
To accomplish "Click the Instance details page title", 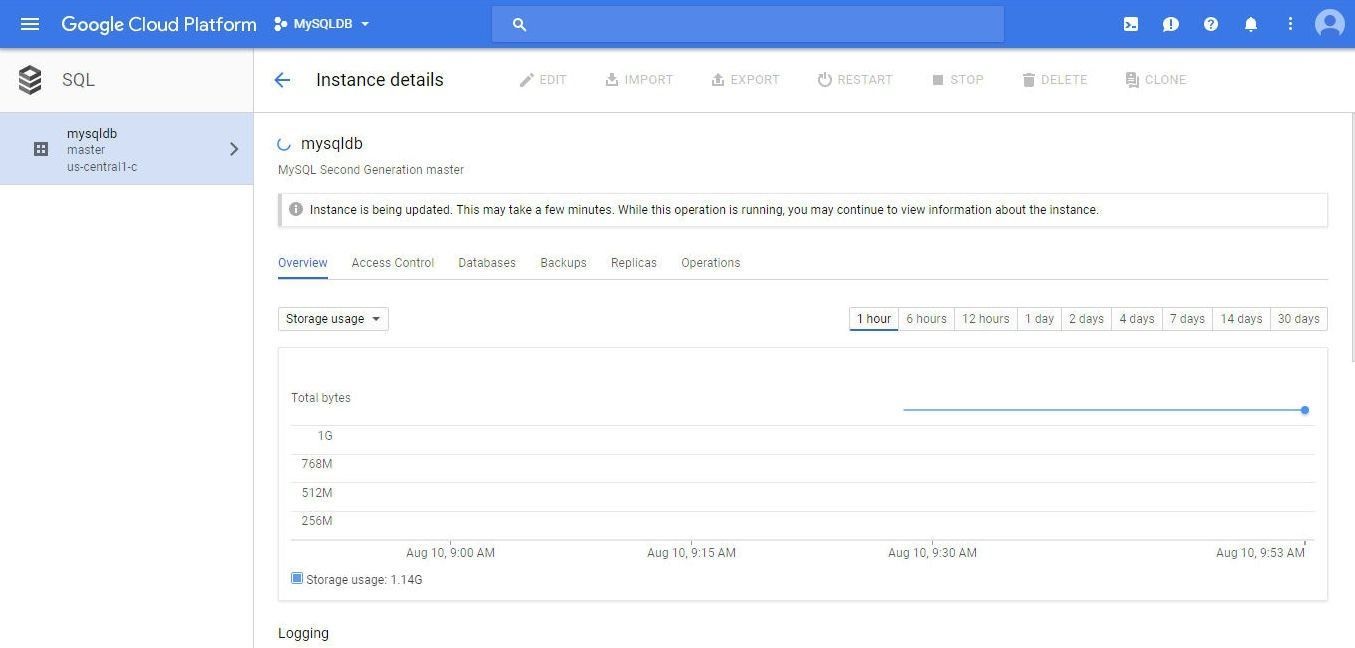I will pos(380,80).
